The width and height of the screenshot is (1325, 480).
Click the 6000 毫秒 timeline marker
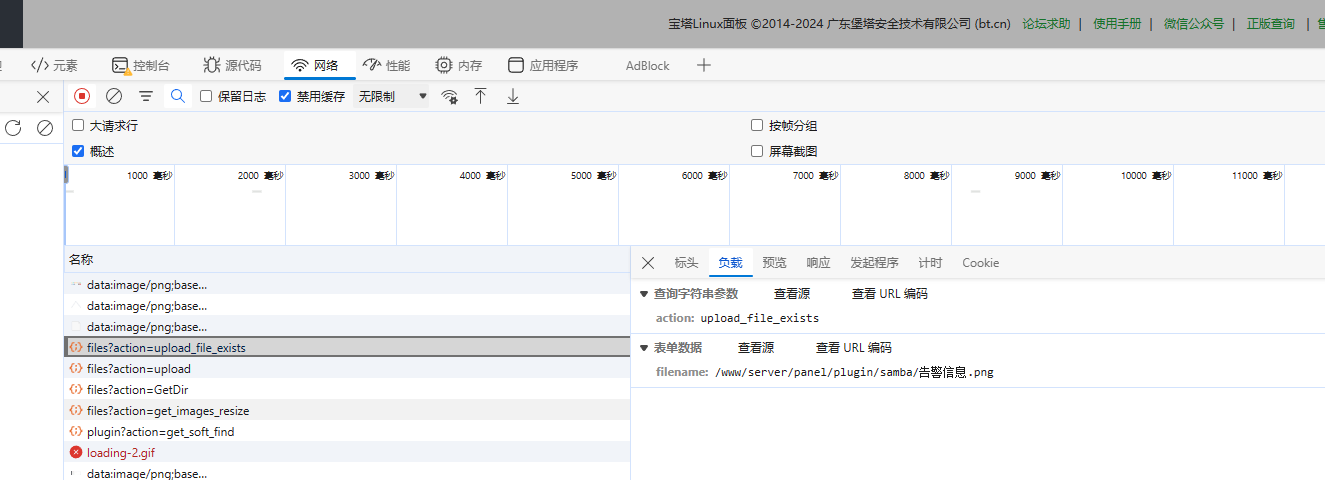coord(704,175)
